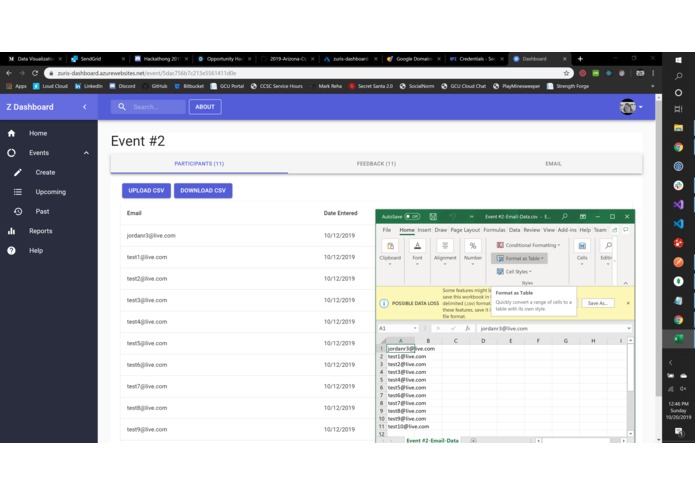Open Excel Number percent icon

click(x=472, y=246)
